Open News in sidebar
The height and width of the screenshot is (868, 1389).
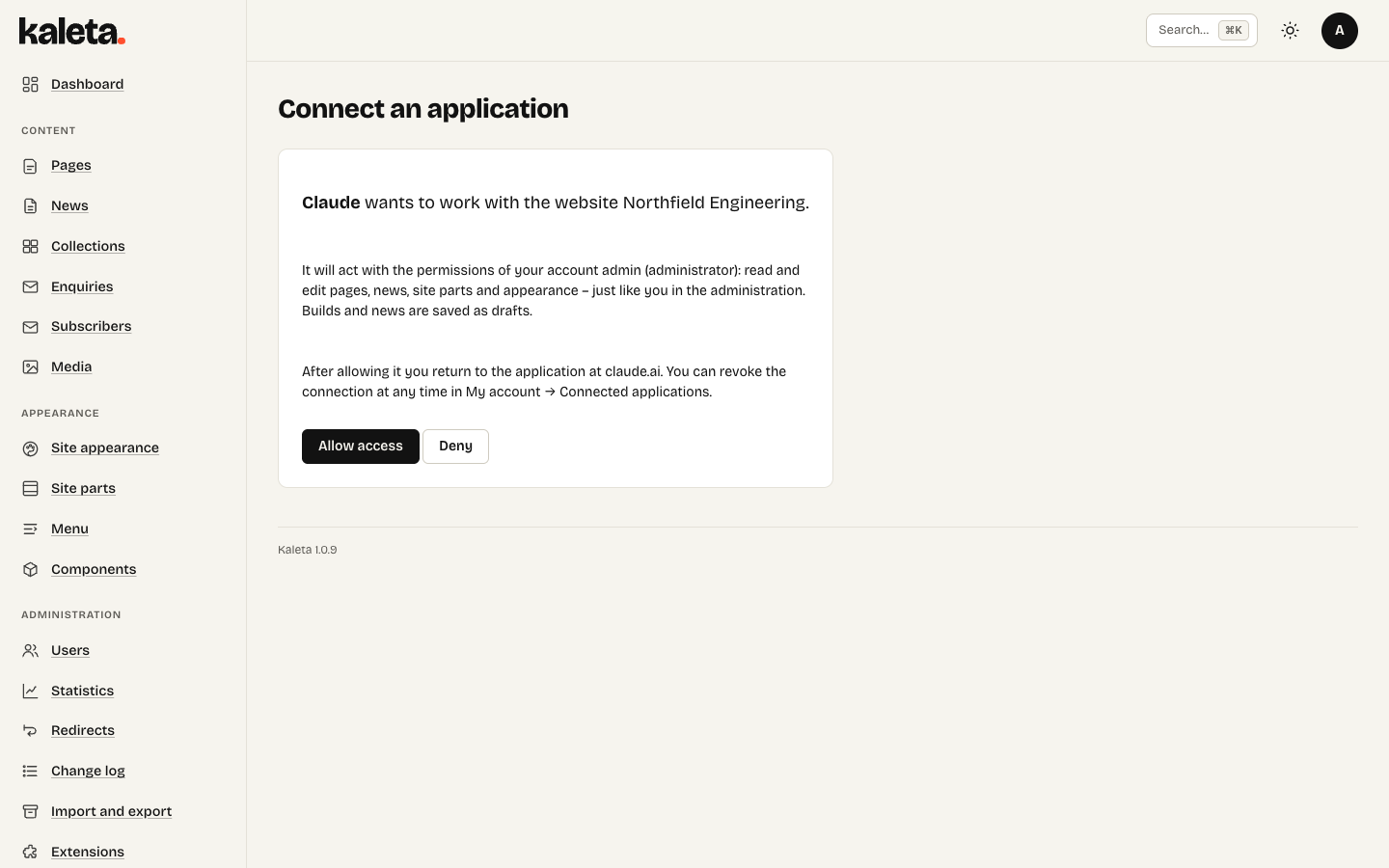69,205
